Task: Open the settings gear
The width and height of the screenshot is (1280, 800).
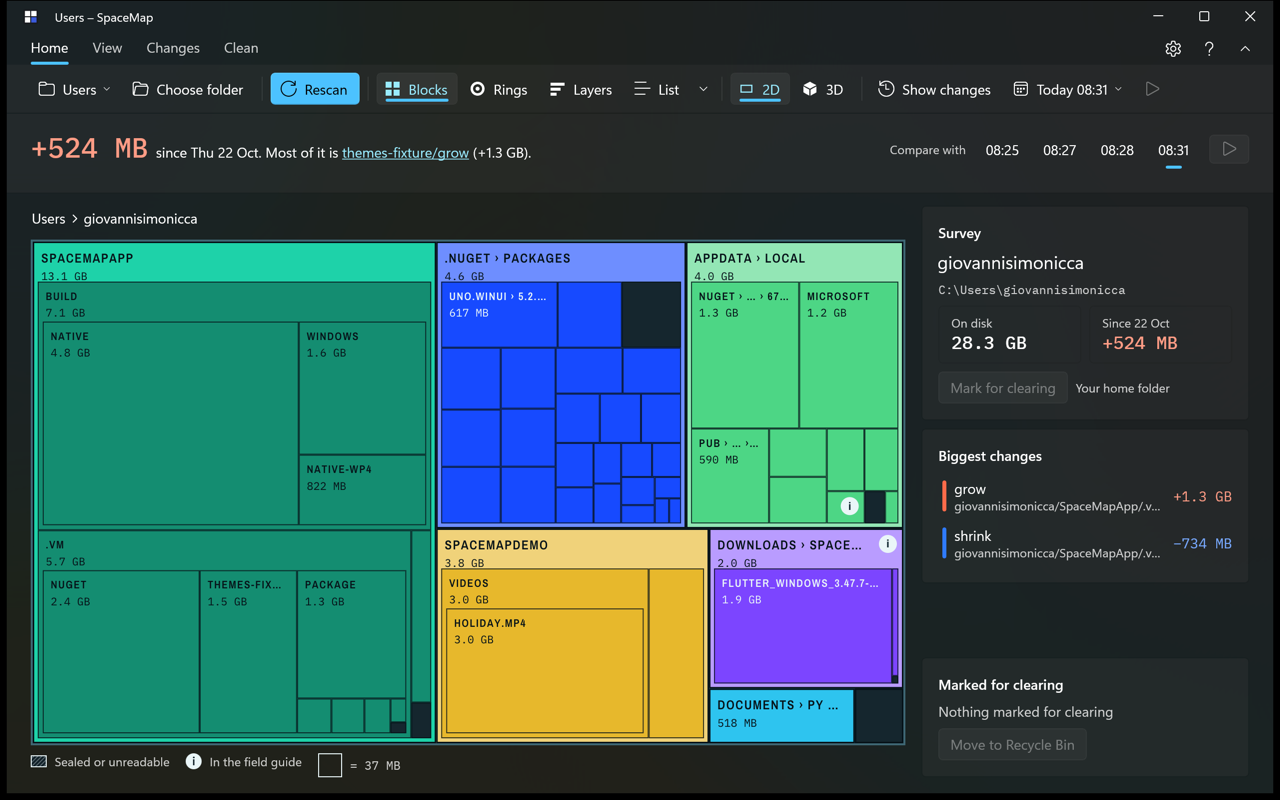Action: click(x=1173, y=48)
